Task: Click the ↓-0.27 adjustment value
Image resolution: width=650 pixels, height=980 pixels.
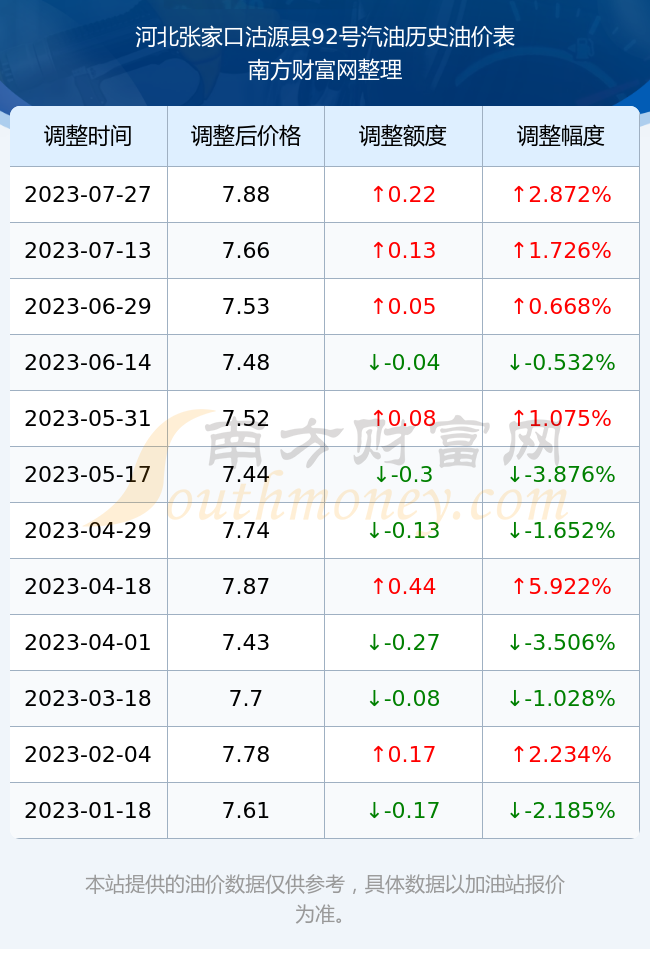Action: coord(403,642)
